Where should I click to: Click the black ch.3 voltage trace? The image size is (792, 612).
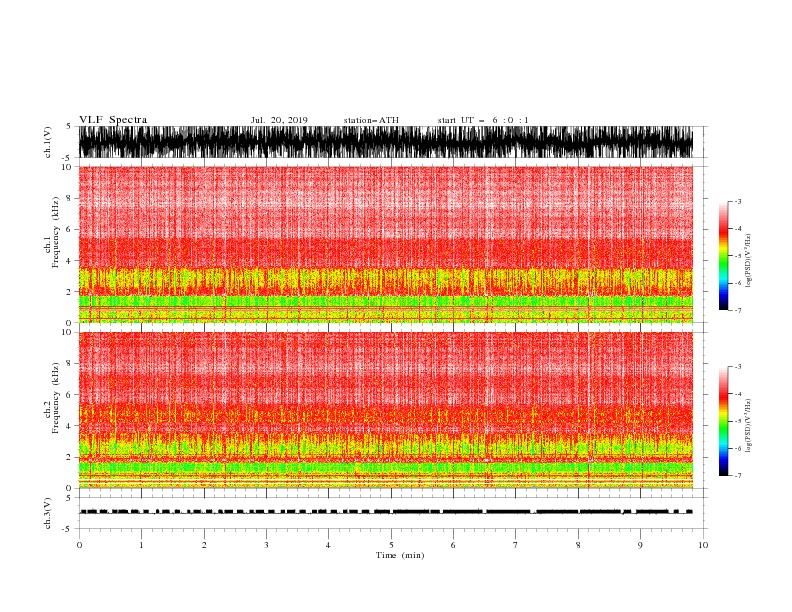click(x=385, y=512)
